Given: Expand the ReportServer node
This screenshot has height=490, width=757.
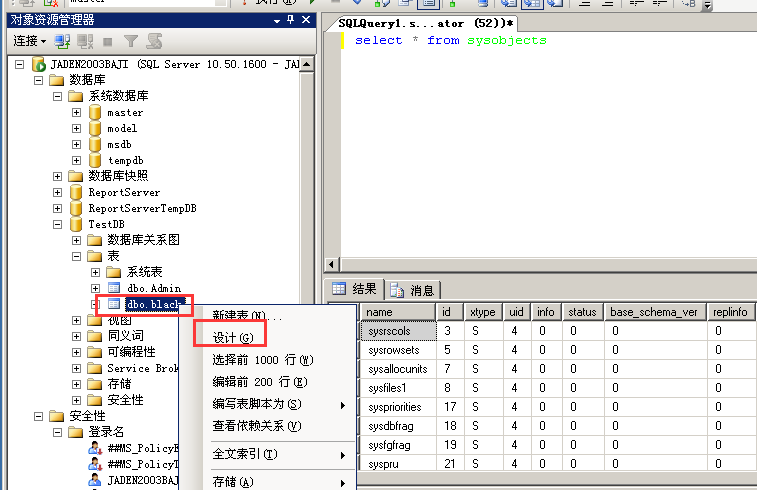Looking at the screenshot, I should pos(57,192).
